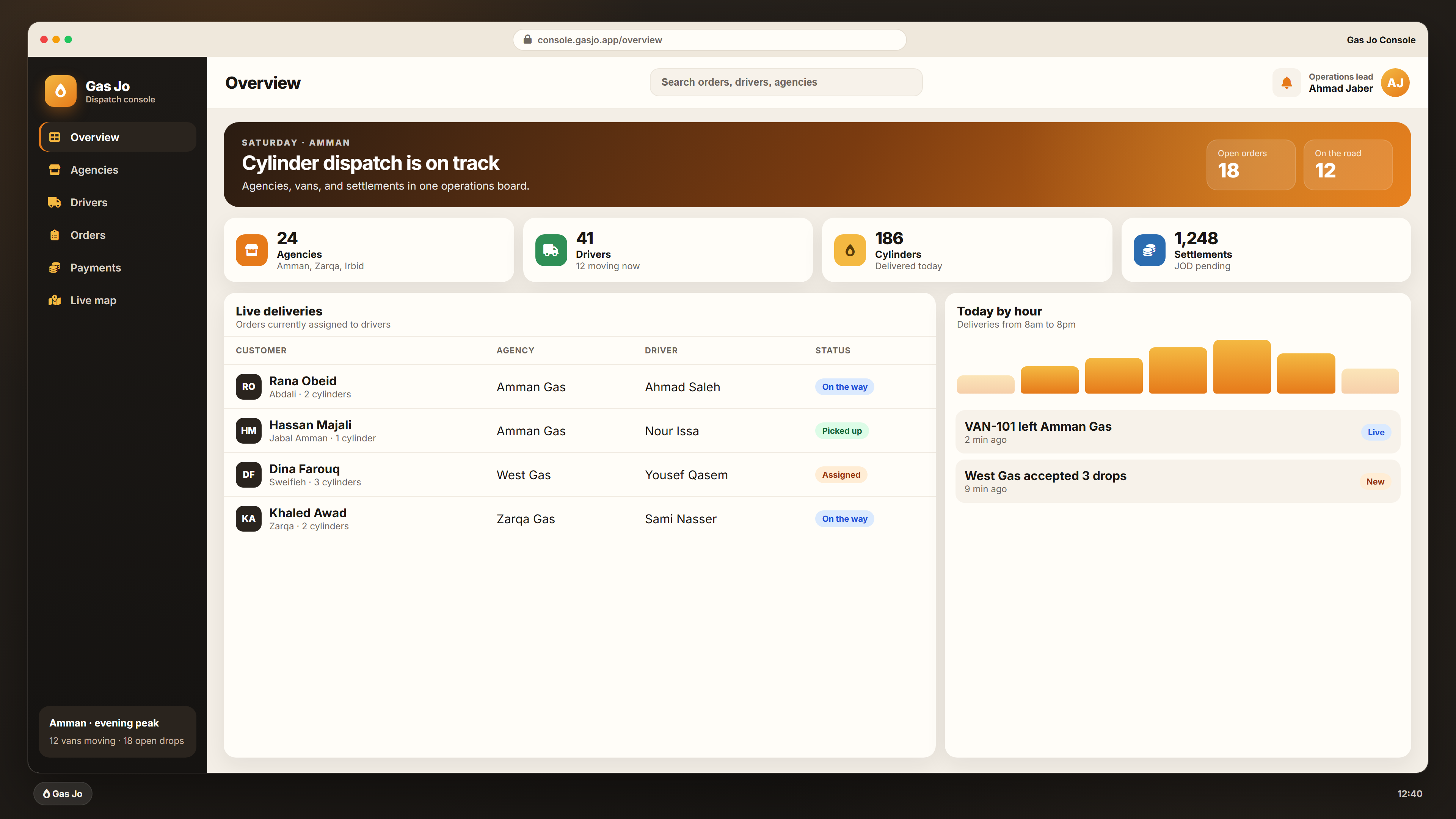Viewport: 1456px width, 819px height.
Task: Open Payments in the sidebar
Action: [x=118, y=268]
